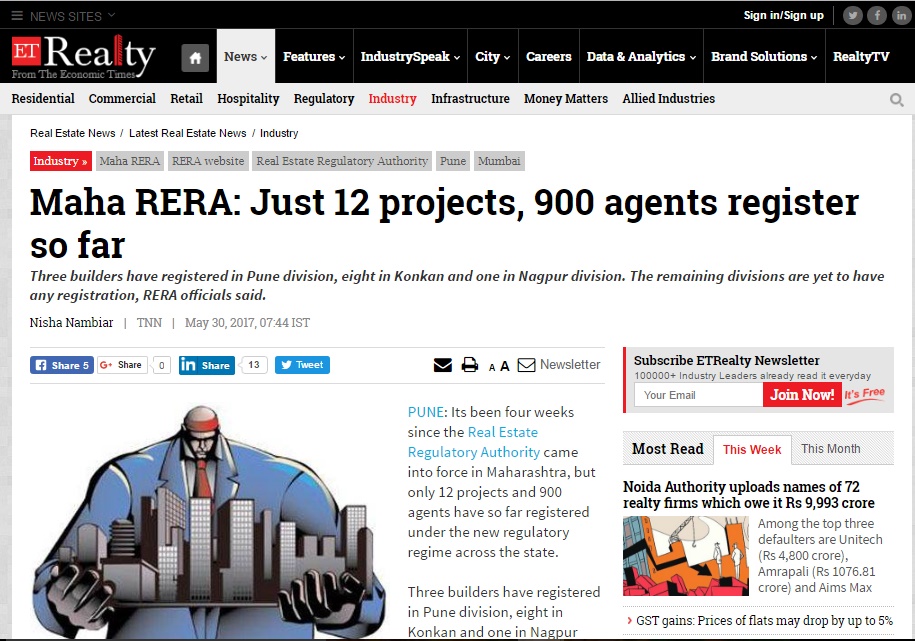Click the RERA website tag
Viewport: 915px width, 641px height.
point(208,161)
